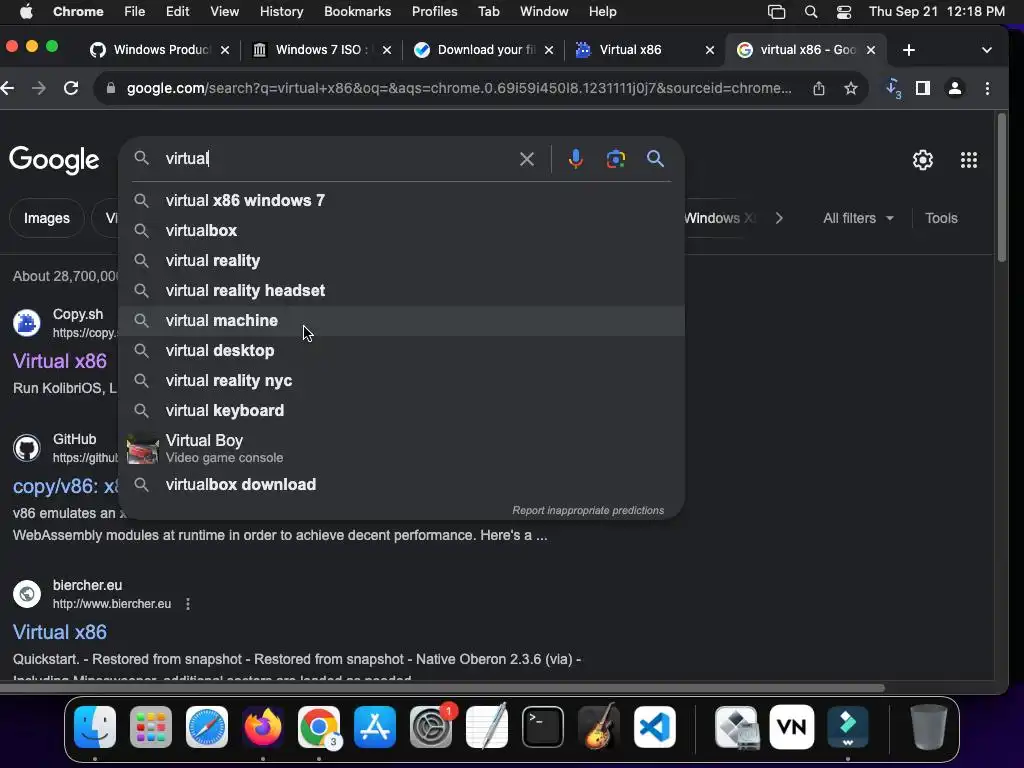1024x768 pixels.
Task: Open GarageBand from the Dock
Action: tap(599, 726)
